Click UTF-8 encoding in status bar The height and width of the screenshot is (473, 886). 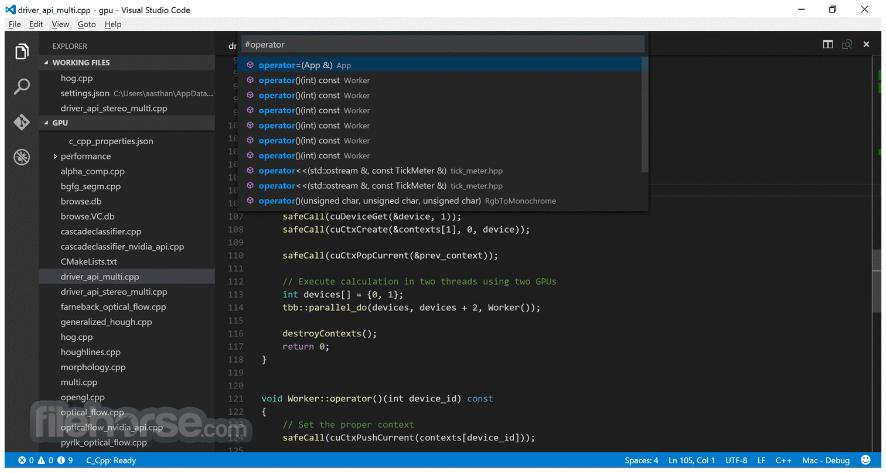pyautogui.click(x=736, y=460)
